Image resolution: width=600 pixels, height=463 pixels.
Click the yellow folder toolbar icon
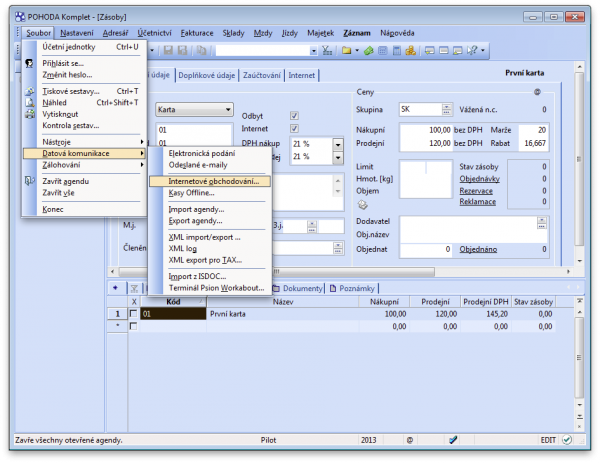pyautogui.click(x=347, y=50)
